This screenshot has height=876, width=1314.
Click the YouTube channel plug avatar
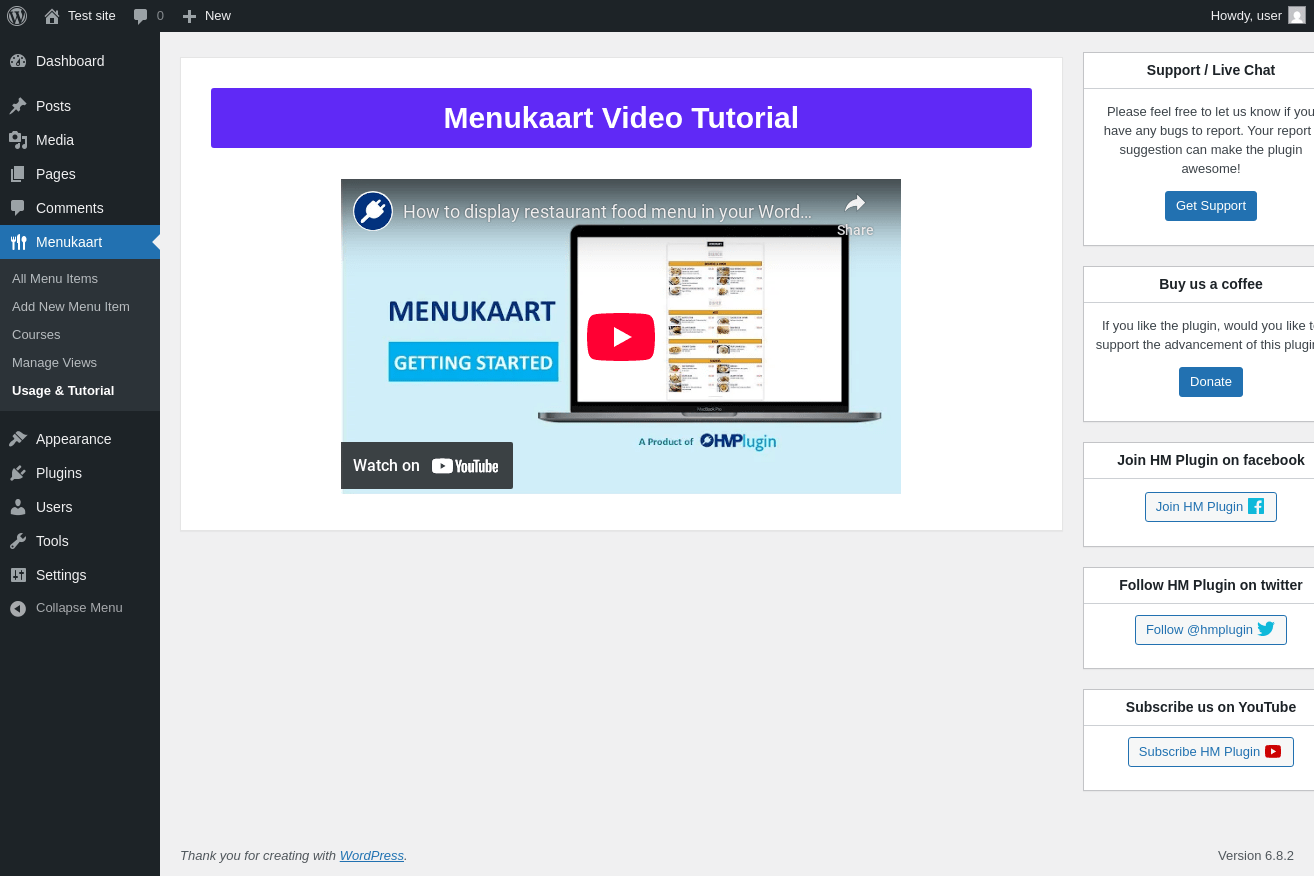[x=373, y=211]
